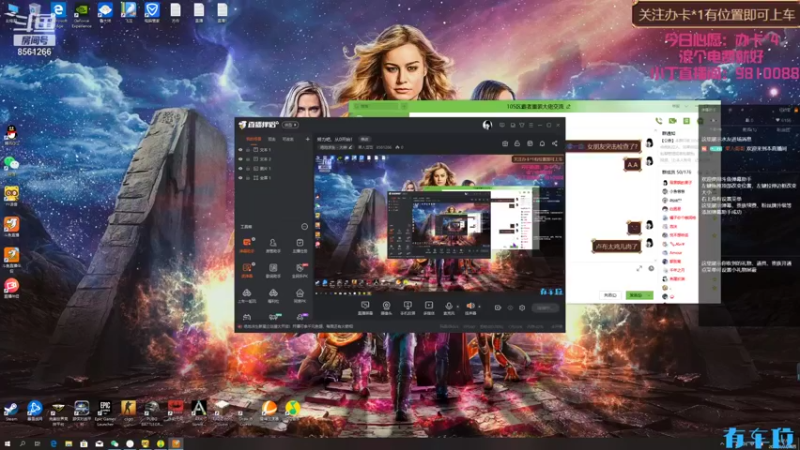Click the record camera icon in bottom bar
The height and width of the screenshot is (450, 800).
click(497, 308)
